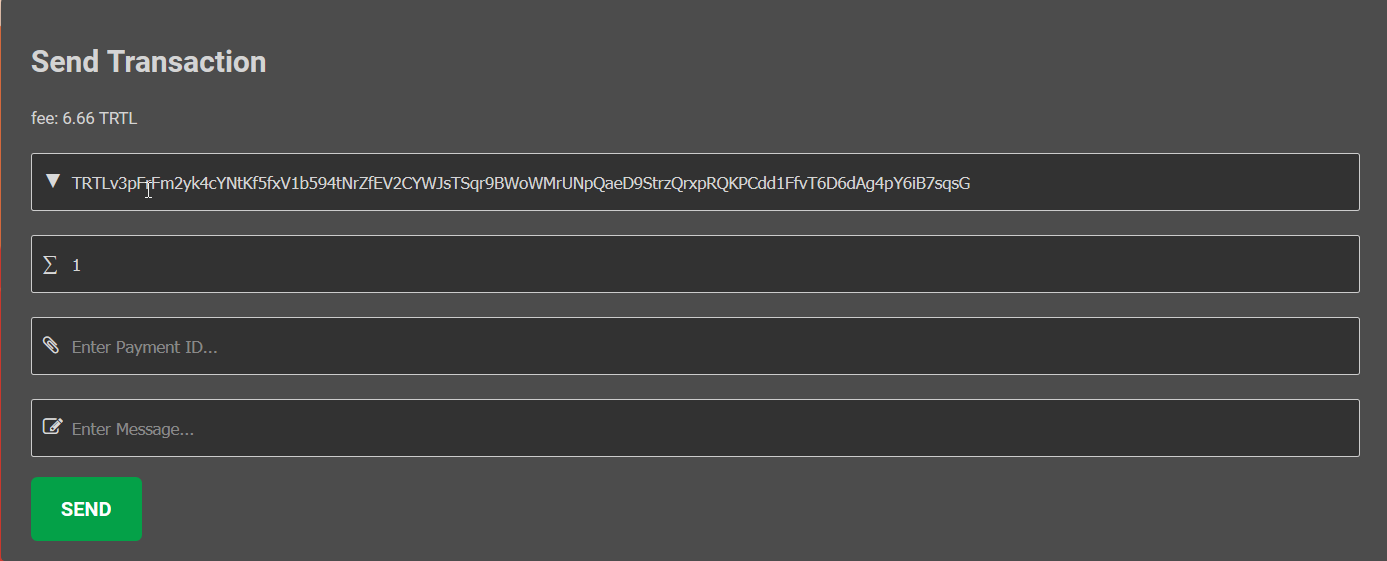Click empty space right of the wallet address

coord(1160,183)
